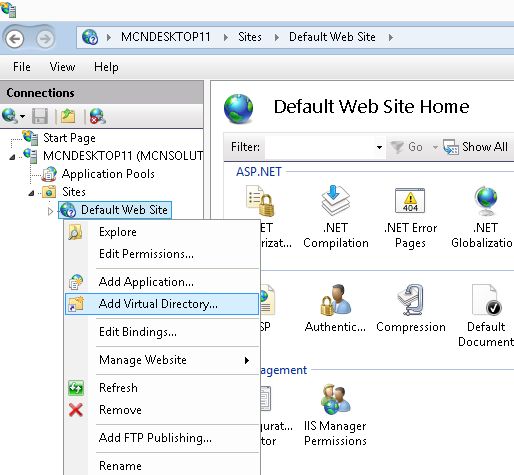Open the View menu
The image size is (514, 475).
point(62,67)
